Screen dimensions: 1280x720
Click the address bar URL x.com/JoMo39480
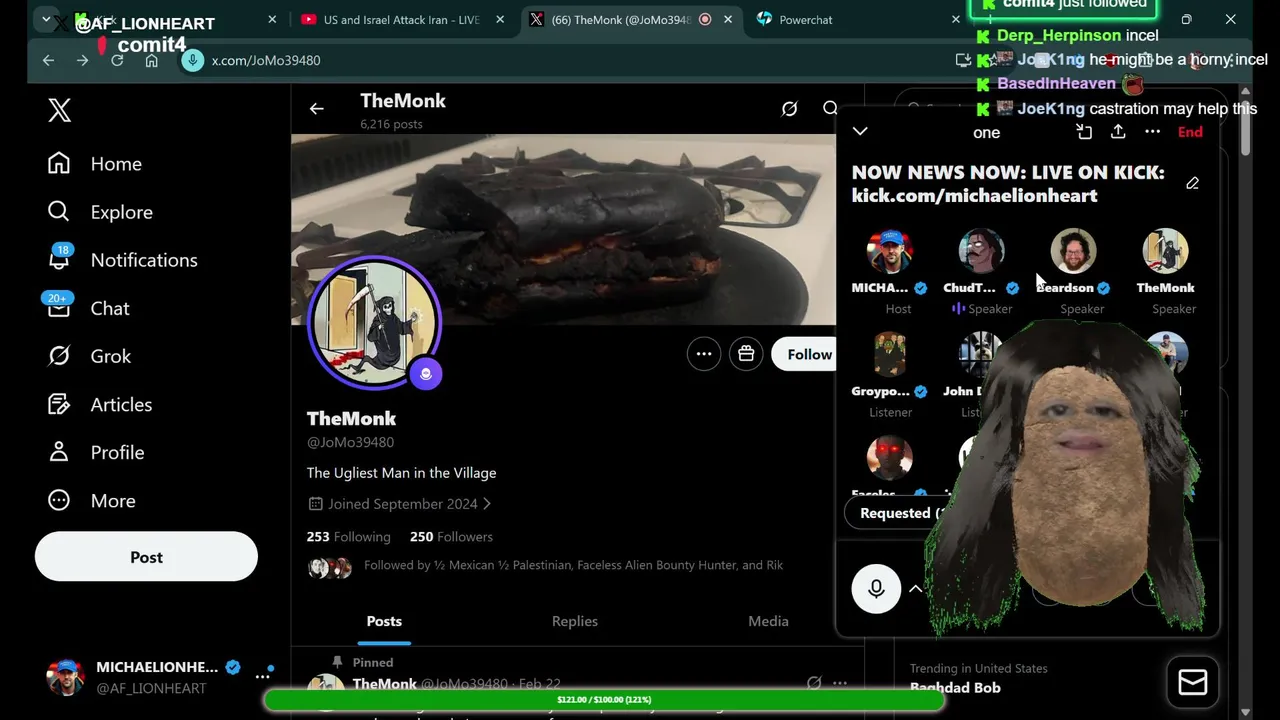266,61
